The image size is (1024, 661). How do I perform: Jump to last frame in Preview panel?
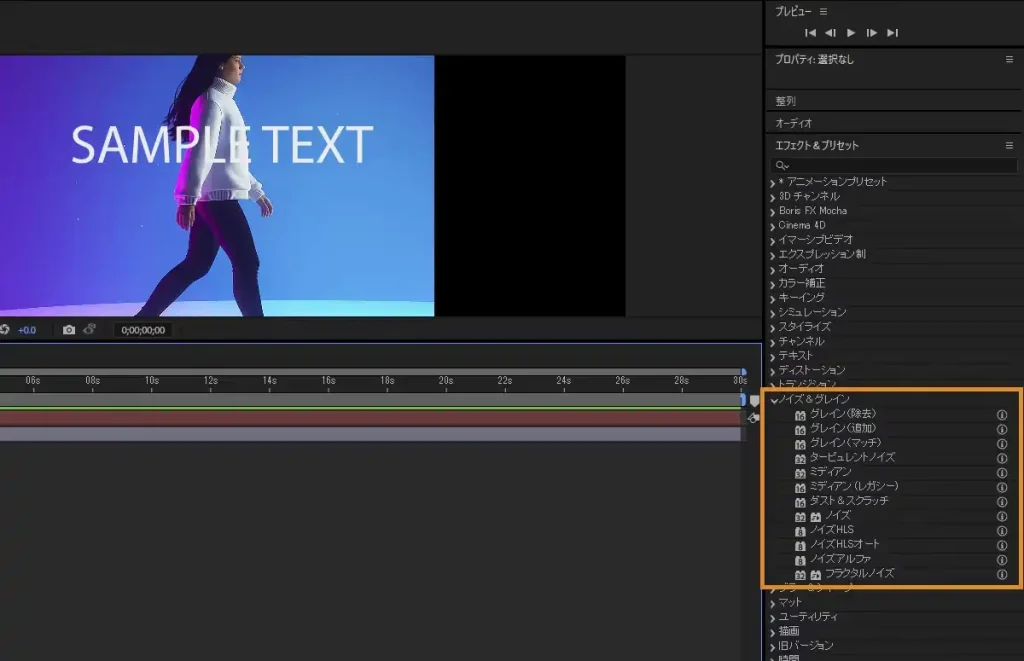pos(892,33)
